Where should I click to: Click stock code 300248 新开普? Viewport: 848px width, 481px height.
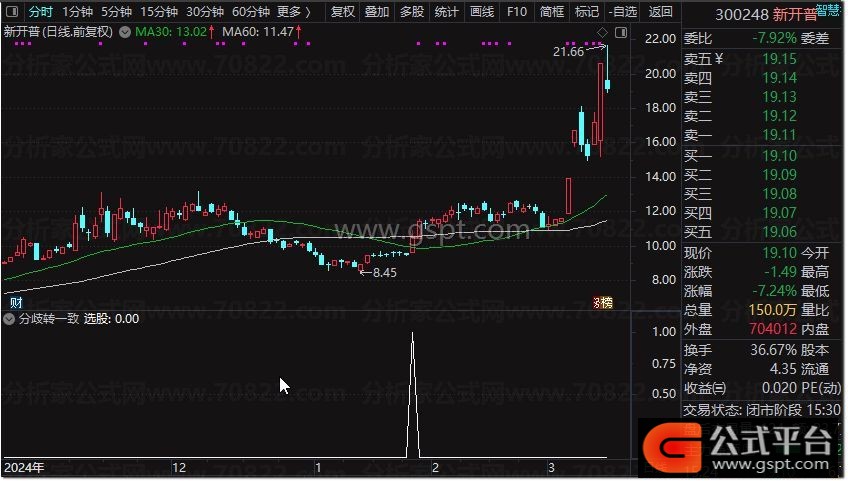pos(765,15)
